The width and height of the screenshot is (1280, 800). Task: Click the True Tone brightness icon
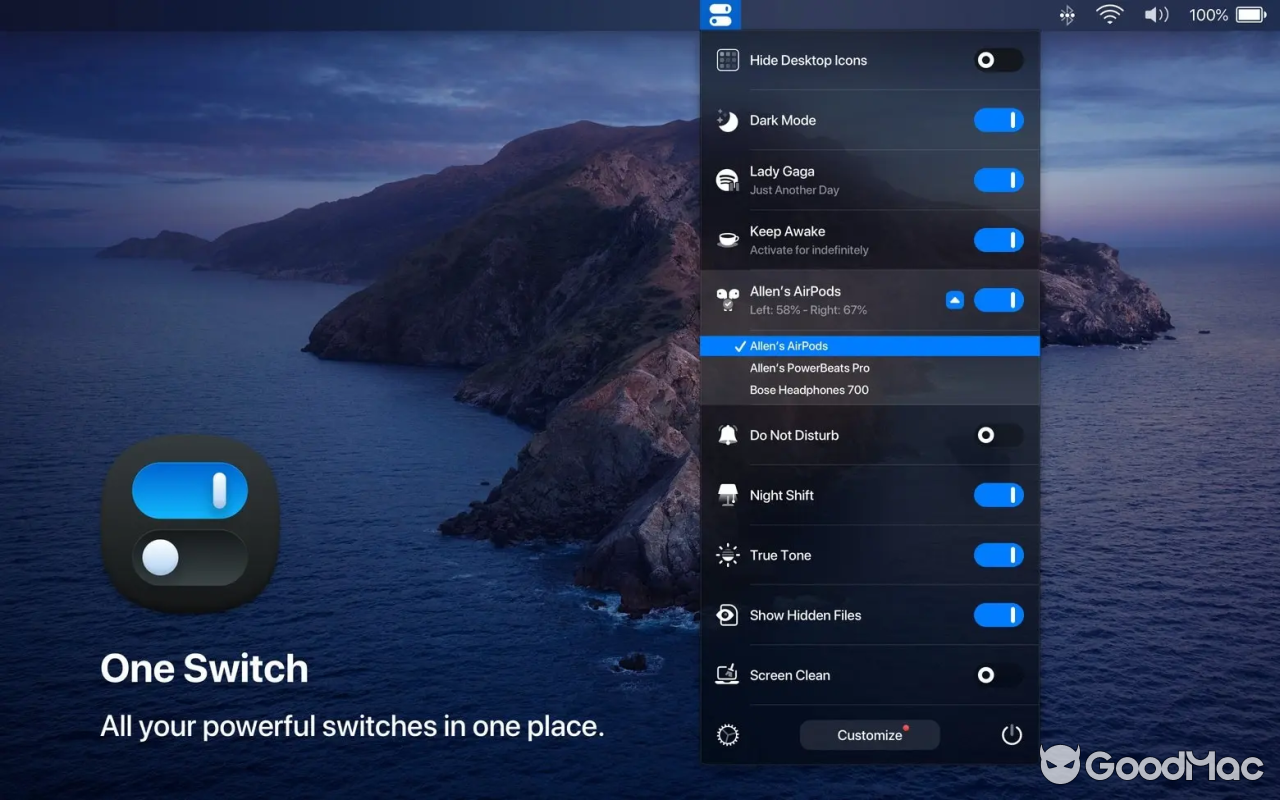click(728, 555)
